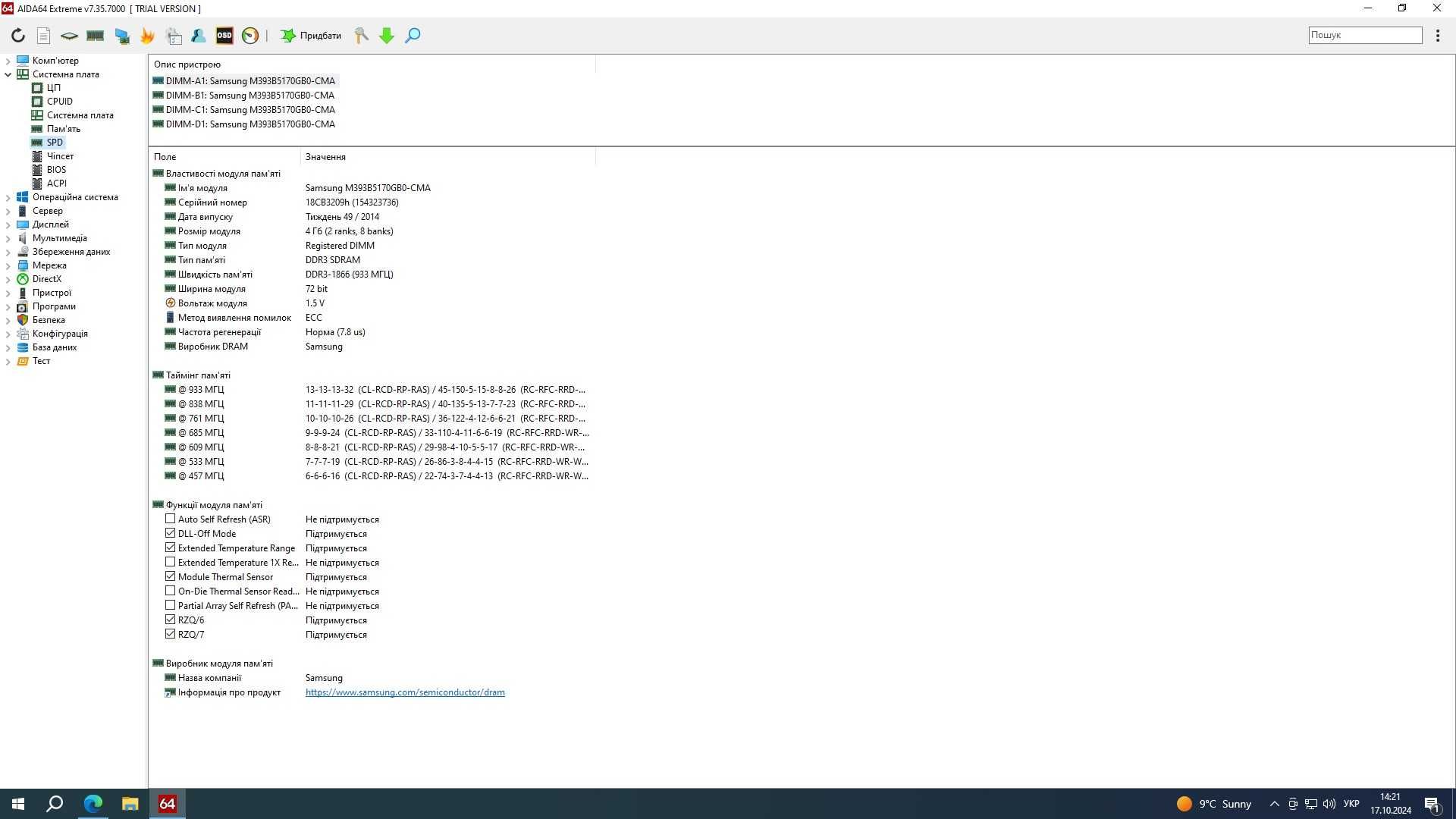Open Програми category in tree

coord(54,306)
